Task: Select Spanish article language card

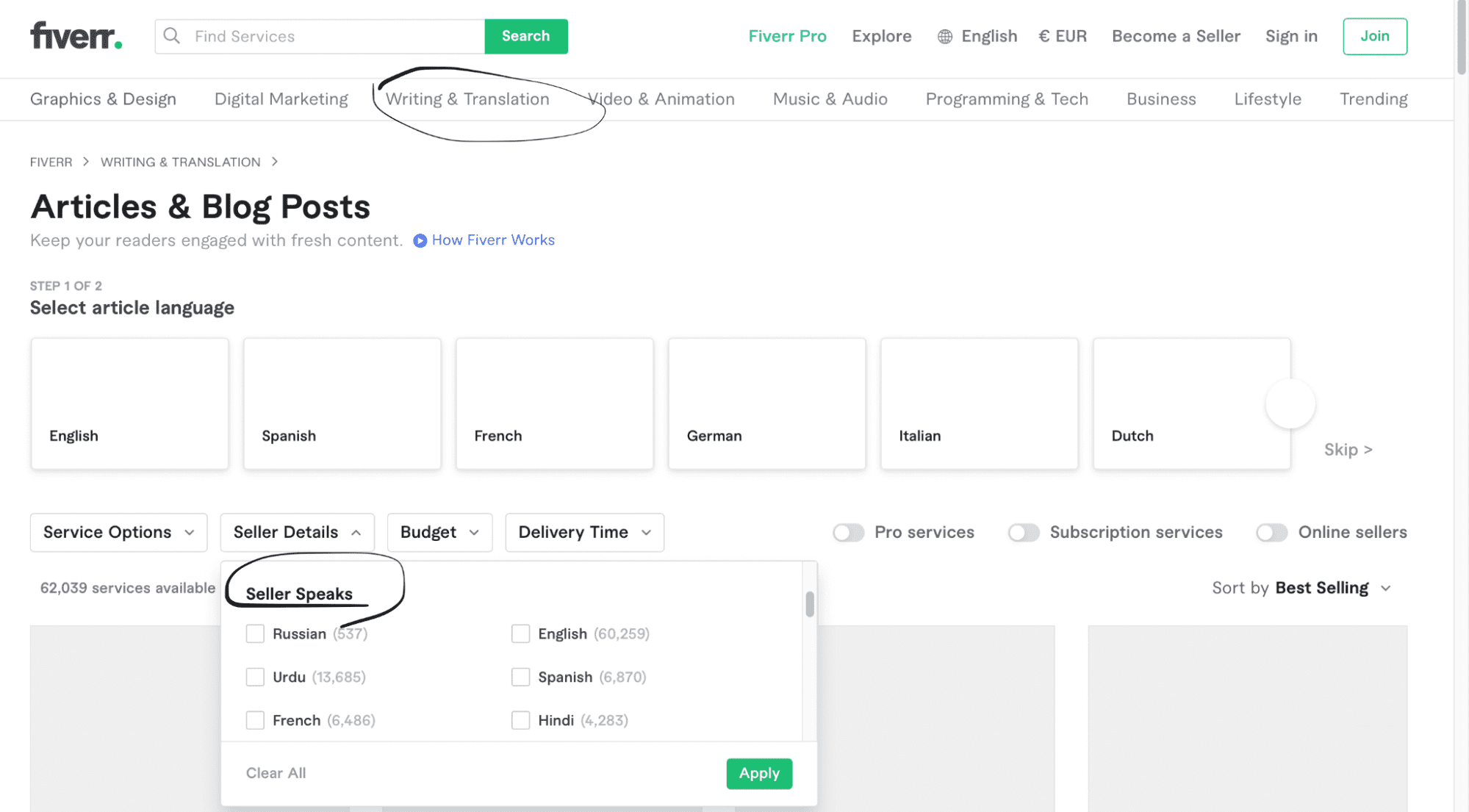Action: [342, 403]
